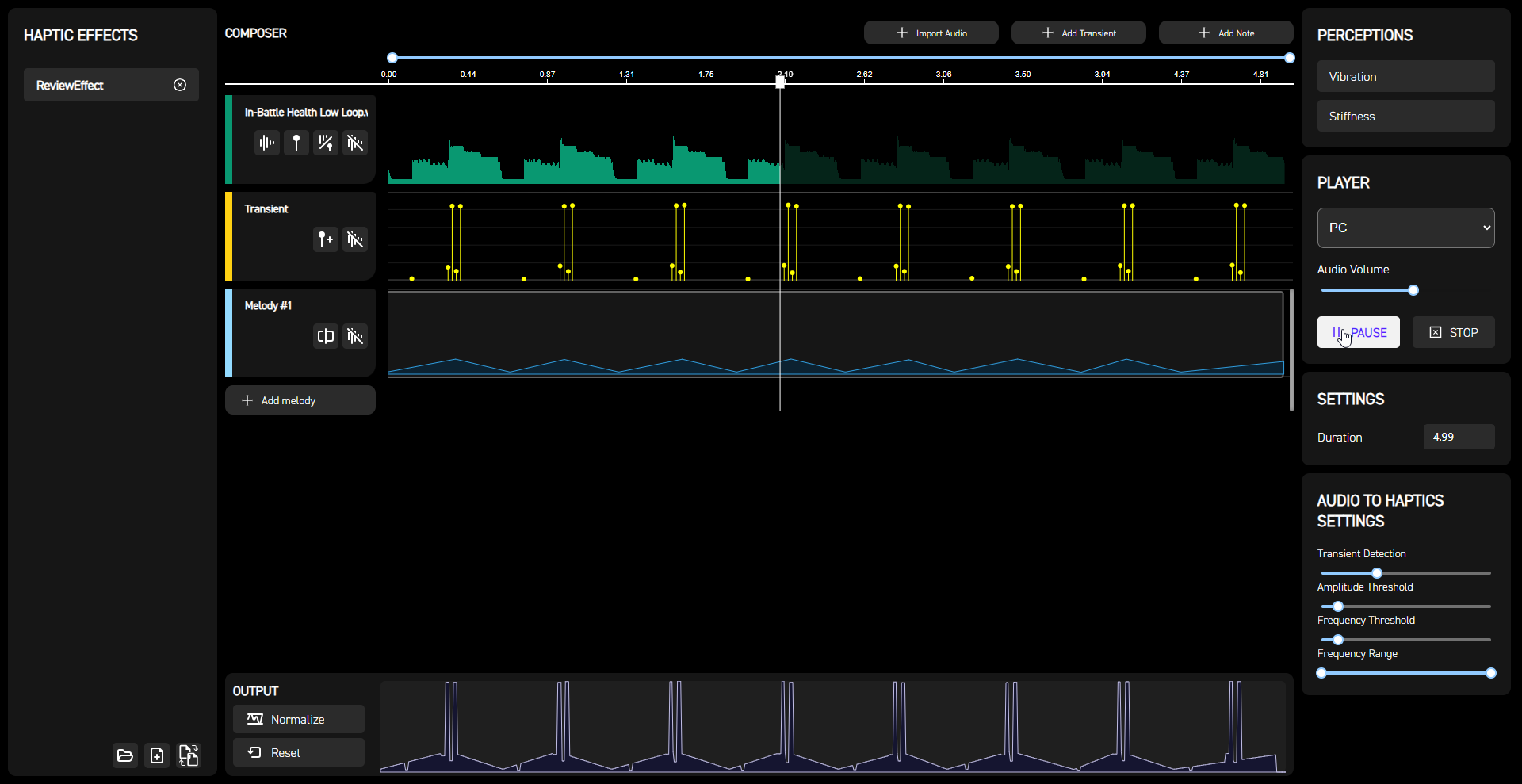
Task: Select the loop icon on Melody #1 track
Action: point(326,336)
